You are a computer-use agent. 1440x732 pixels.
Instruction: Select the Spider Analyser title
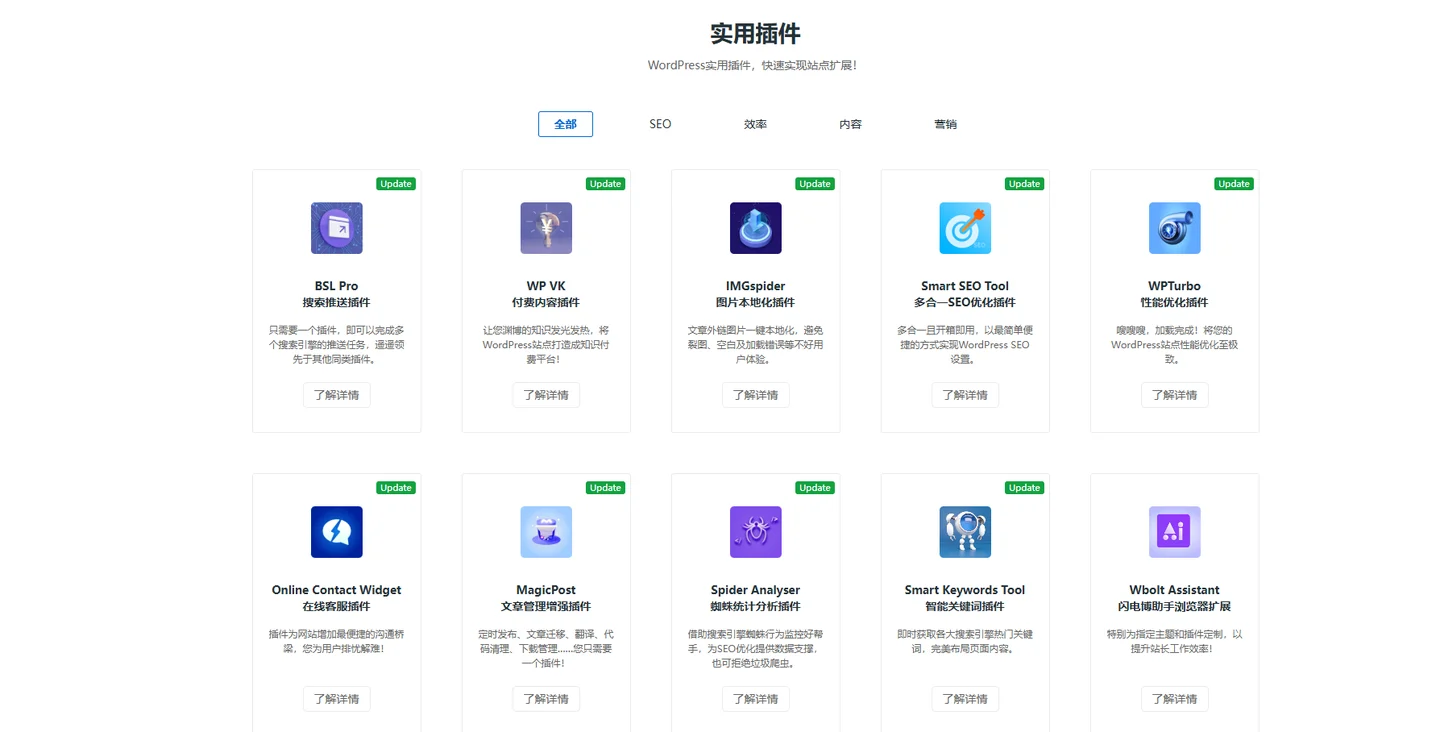click(x=756, y=590)
